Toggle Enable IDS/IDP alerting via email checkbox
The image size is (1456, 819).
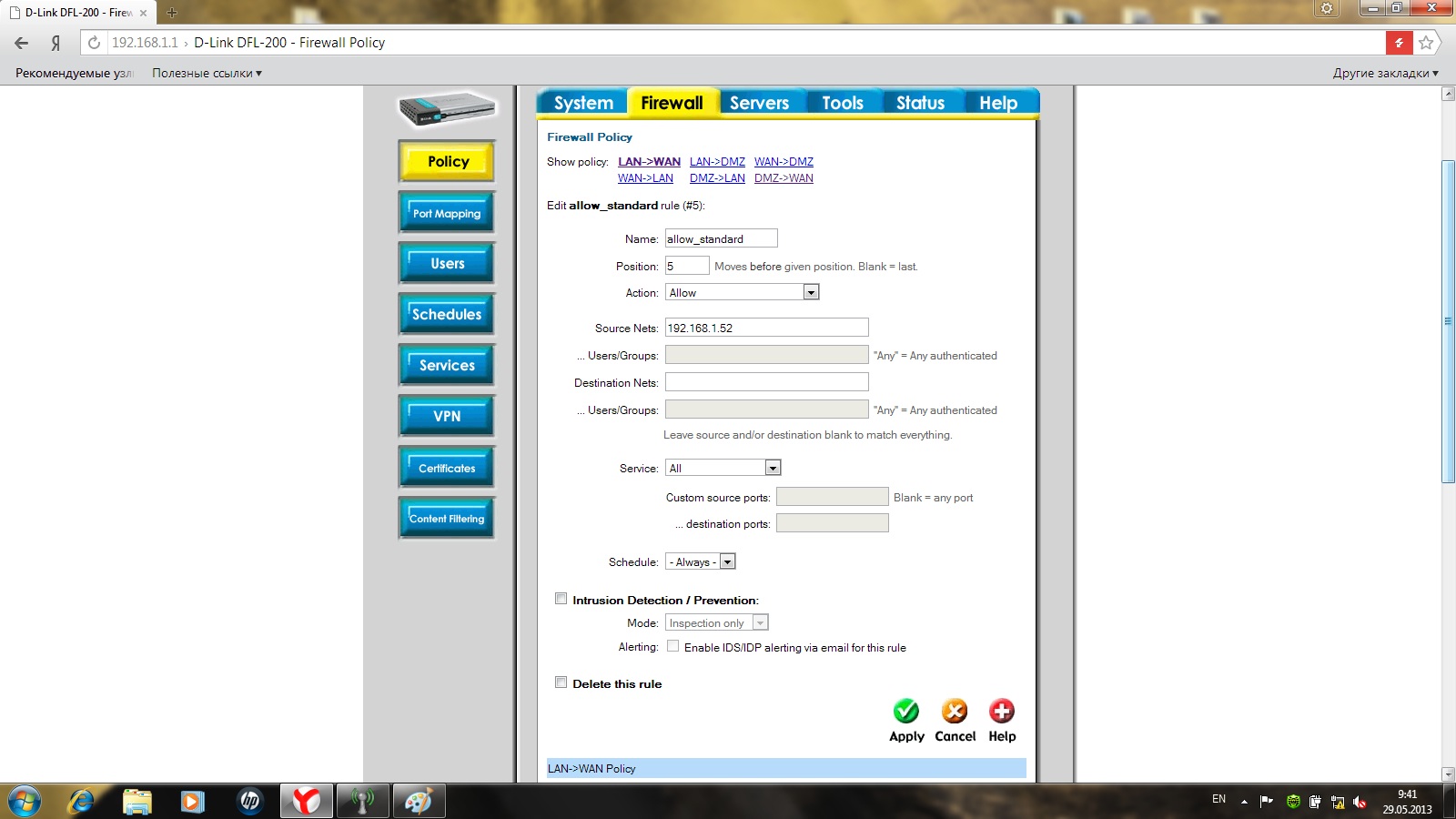coord(673,646)
